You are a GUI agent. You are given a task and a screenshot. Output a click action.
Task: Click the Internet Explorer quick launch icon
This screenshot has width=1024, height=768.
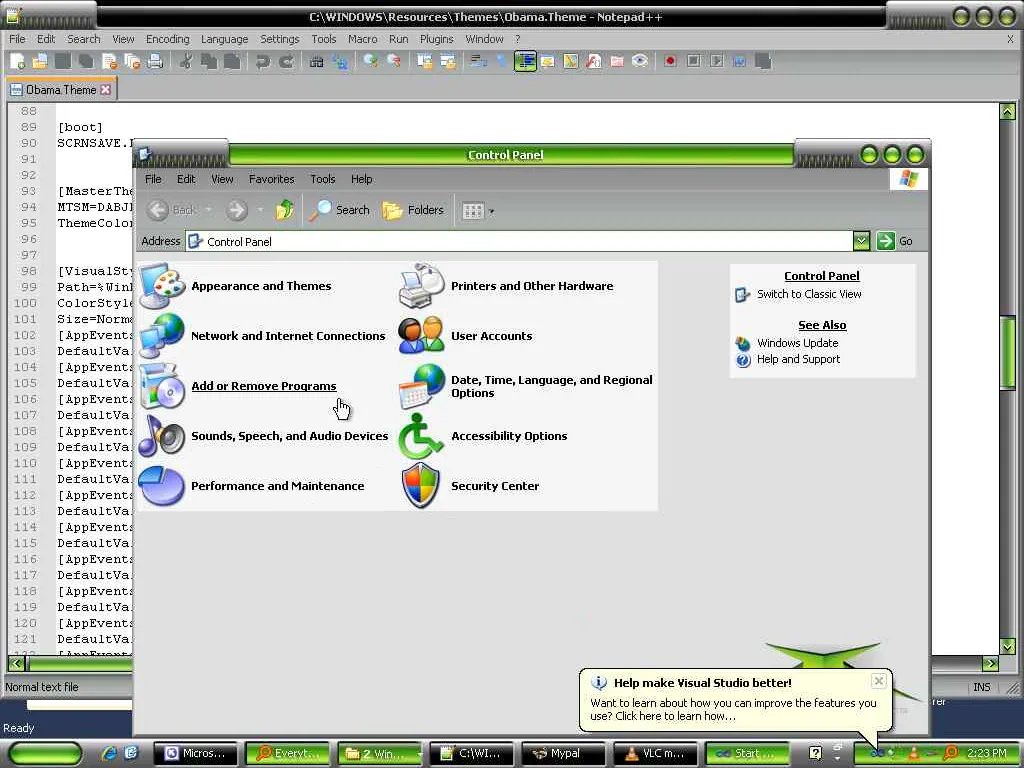point(109,753)
